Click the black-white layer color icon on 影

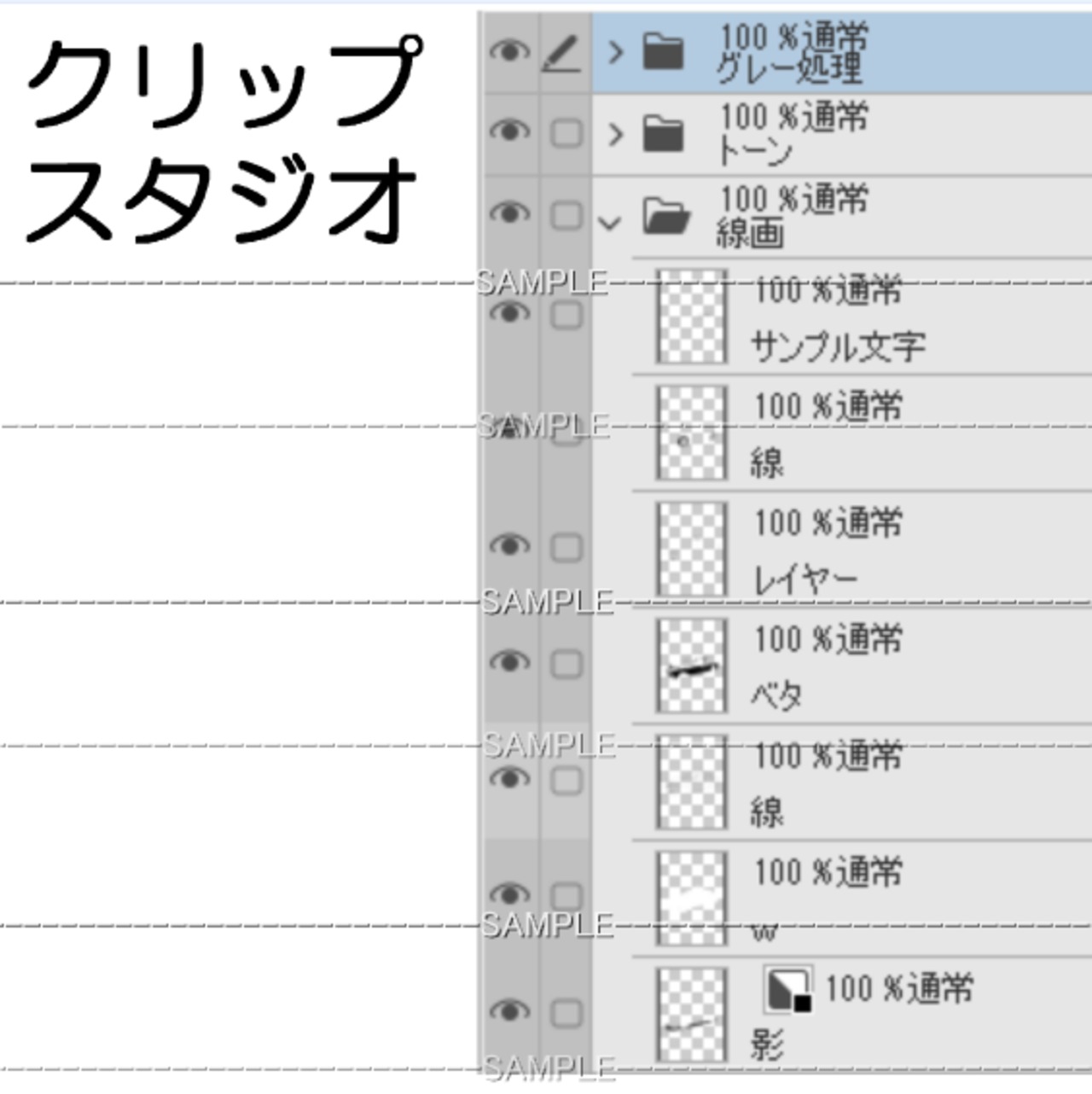(787, 990)
